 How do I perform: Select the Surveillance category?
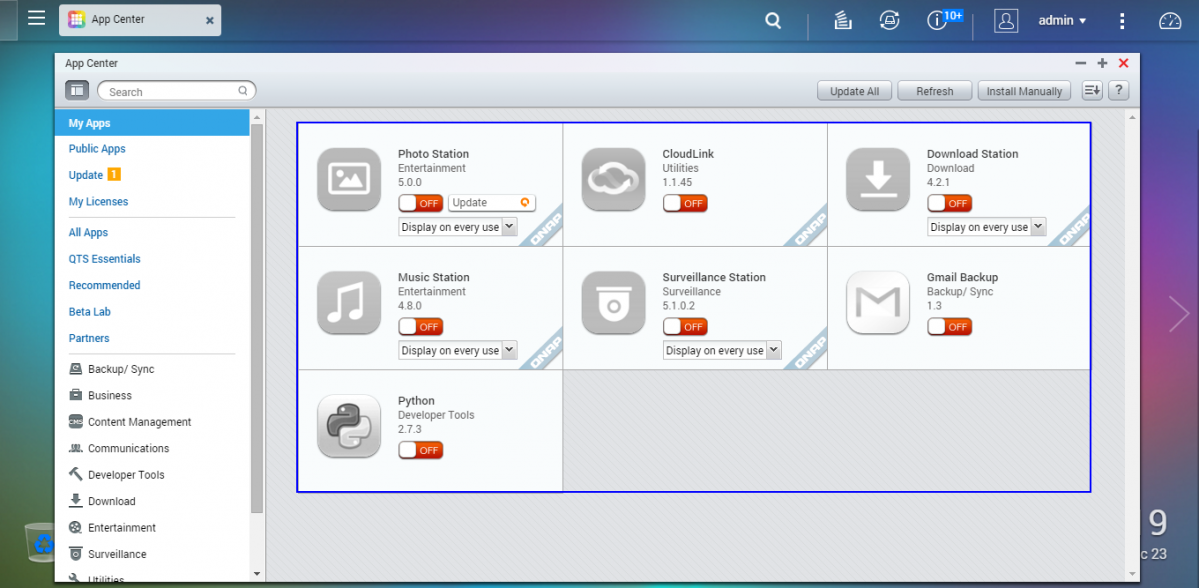108,554
